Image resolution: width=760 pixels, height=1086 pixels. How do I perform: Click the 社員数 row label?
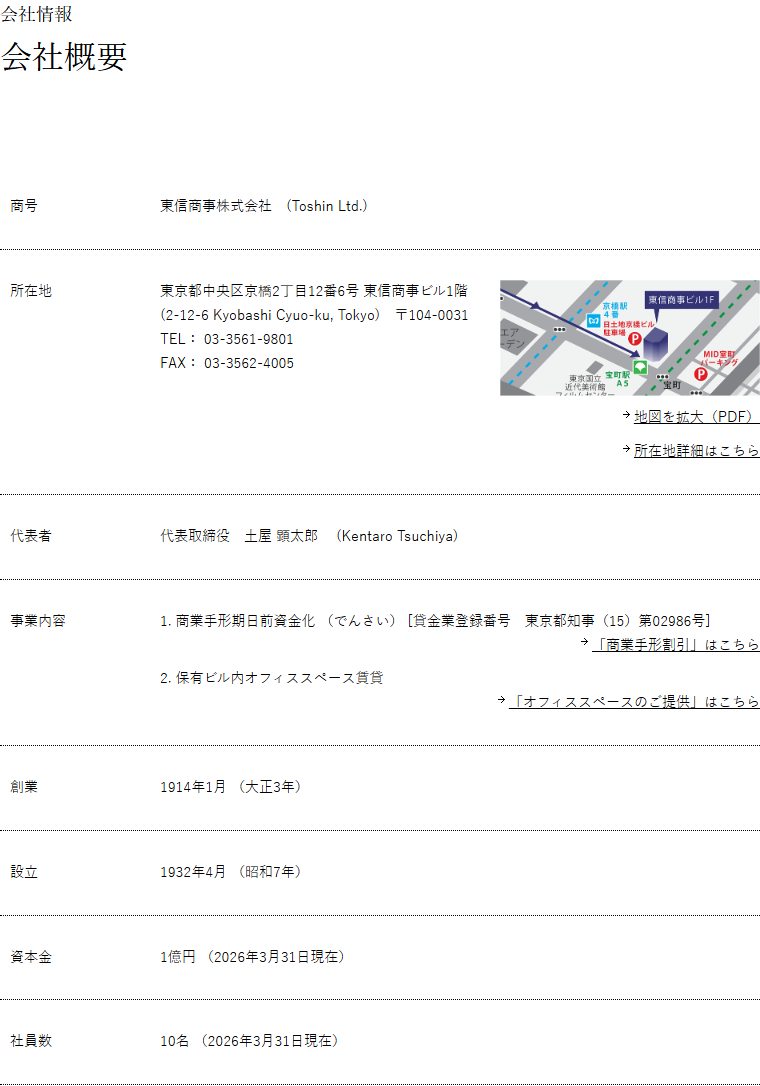click(x=30, y=1041)
